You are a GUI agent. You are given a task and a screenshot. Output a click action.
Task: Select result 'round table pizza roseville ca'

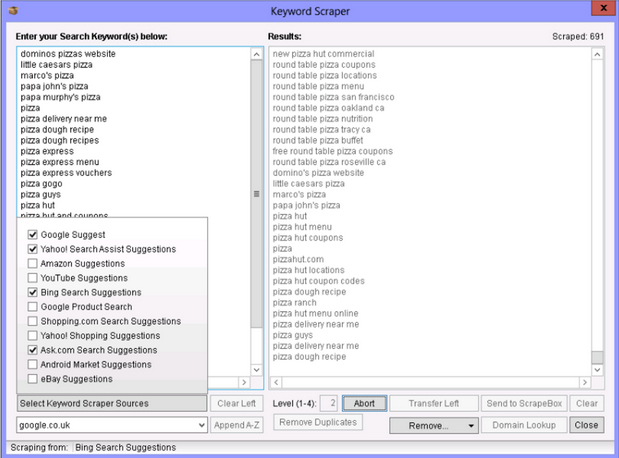tap(329, 162)
